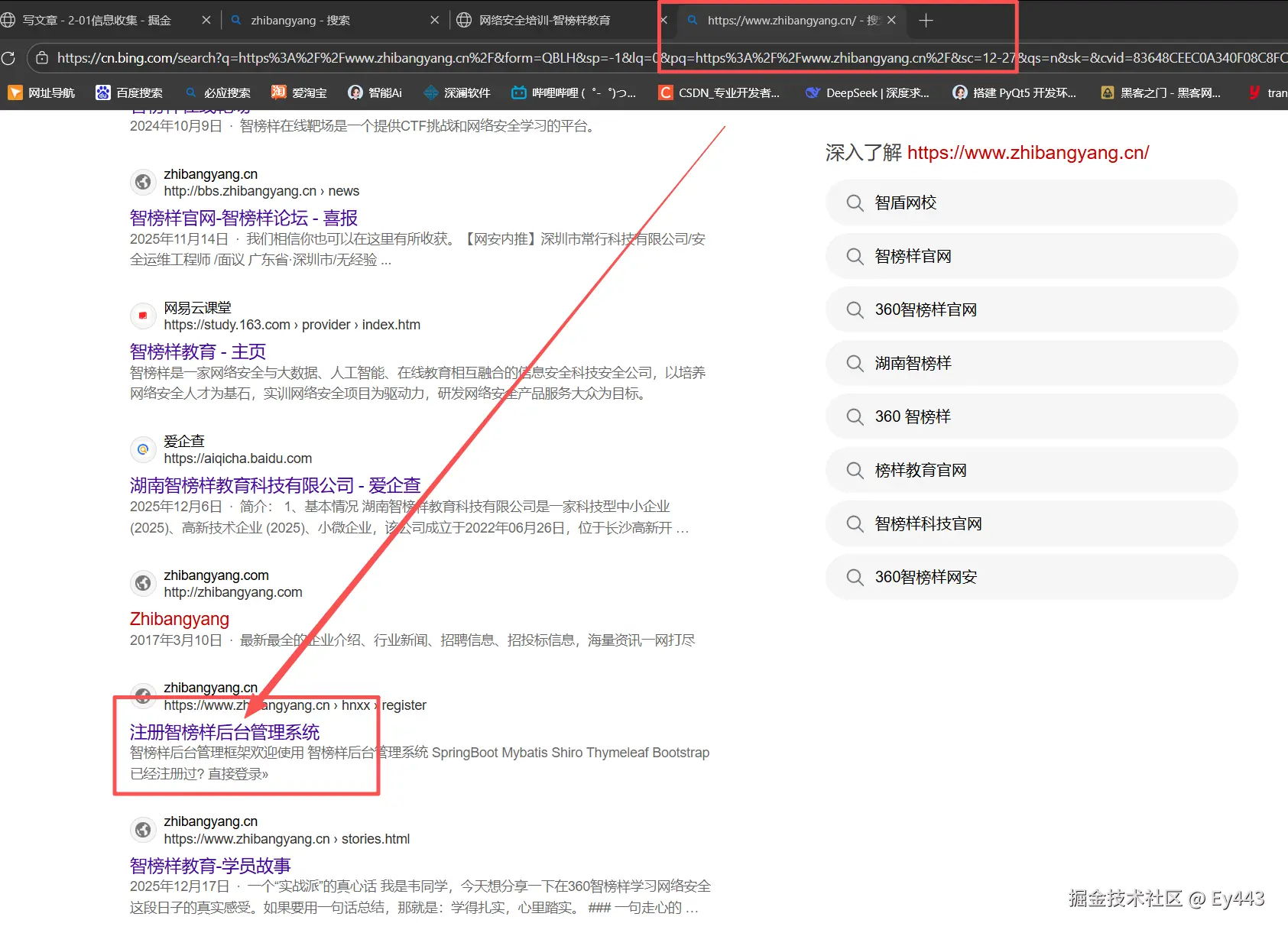Click the bbs.zhibangyang.cn › news URL
The height and width of the screenshot is (933, 1288).
pos(261,191)
